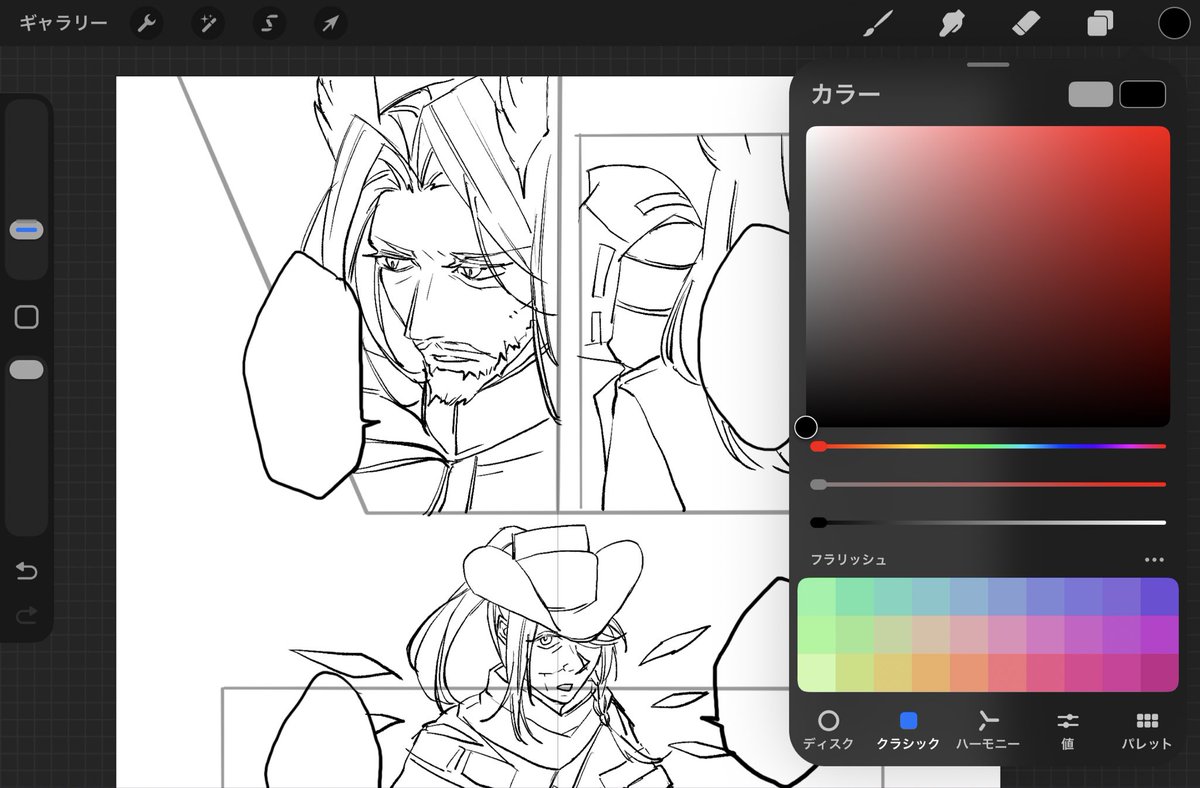1200x788 pixels.
Task: Redo with the redo arrow on sidebar
Action: (27, 613)
